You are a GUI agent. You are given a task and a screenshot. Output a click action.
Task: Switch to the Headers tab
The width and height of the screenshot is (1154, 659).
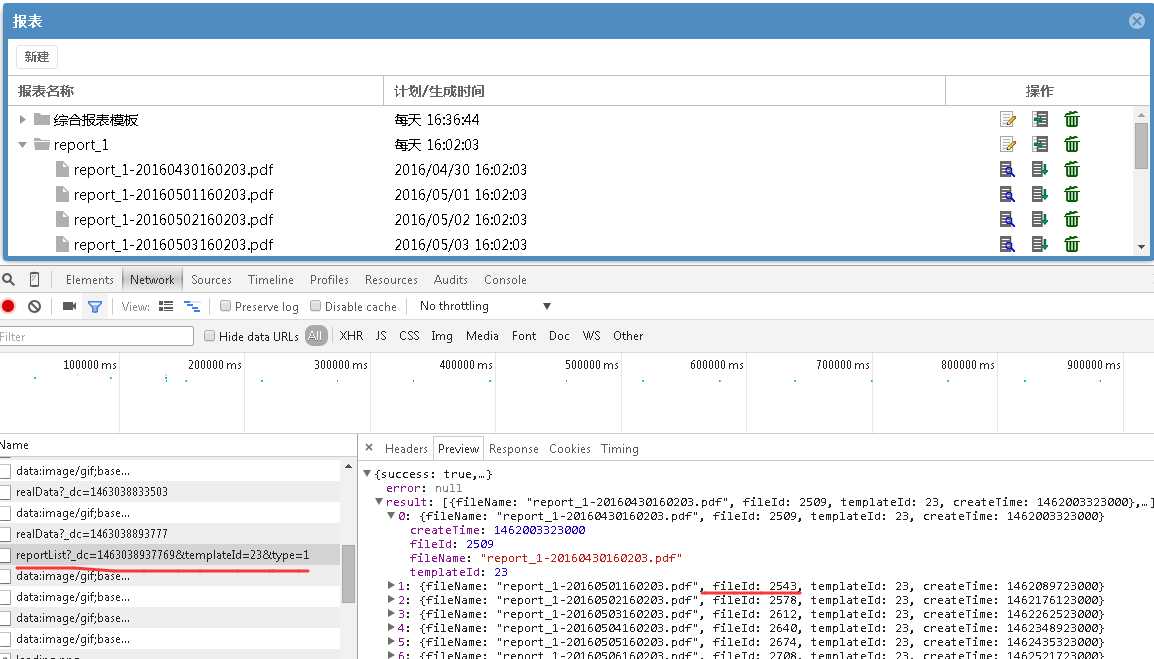click(x=406, y=448)
